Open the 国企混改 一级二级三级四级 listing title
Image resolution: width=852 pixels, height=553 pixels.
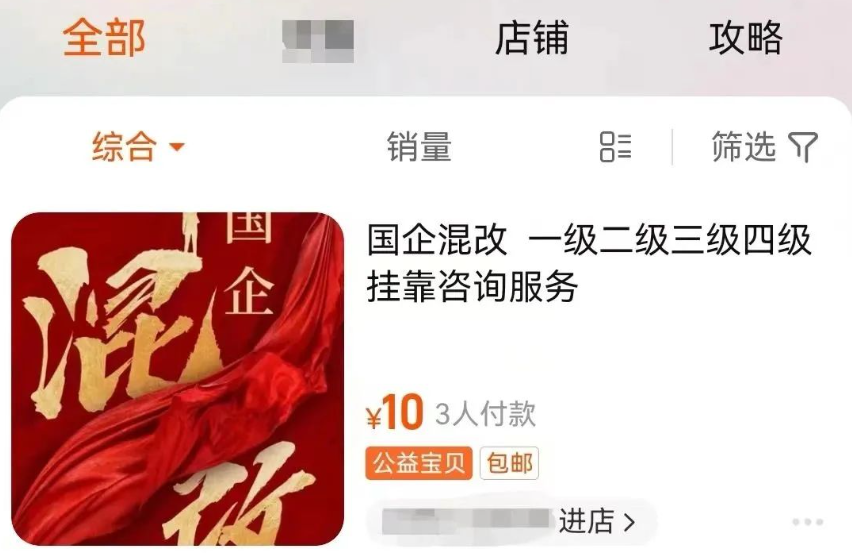click(x=589, y=262)
